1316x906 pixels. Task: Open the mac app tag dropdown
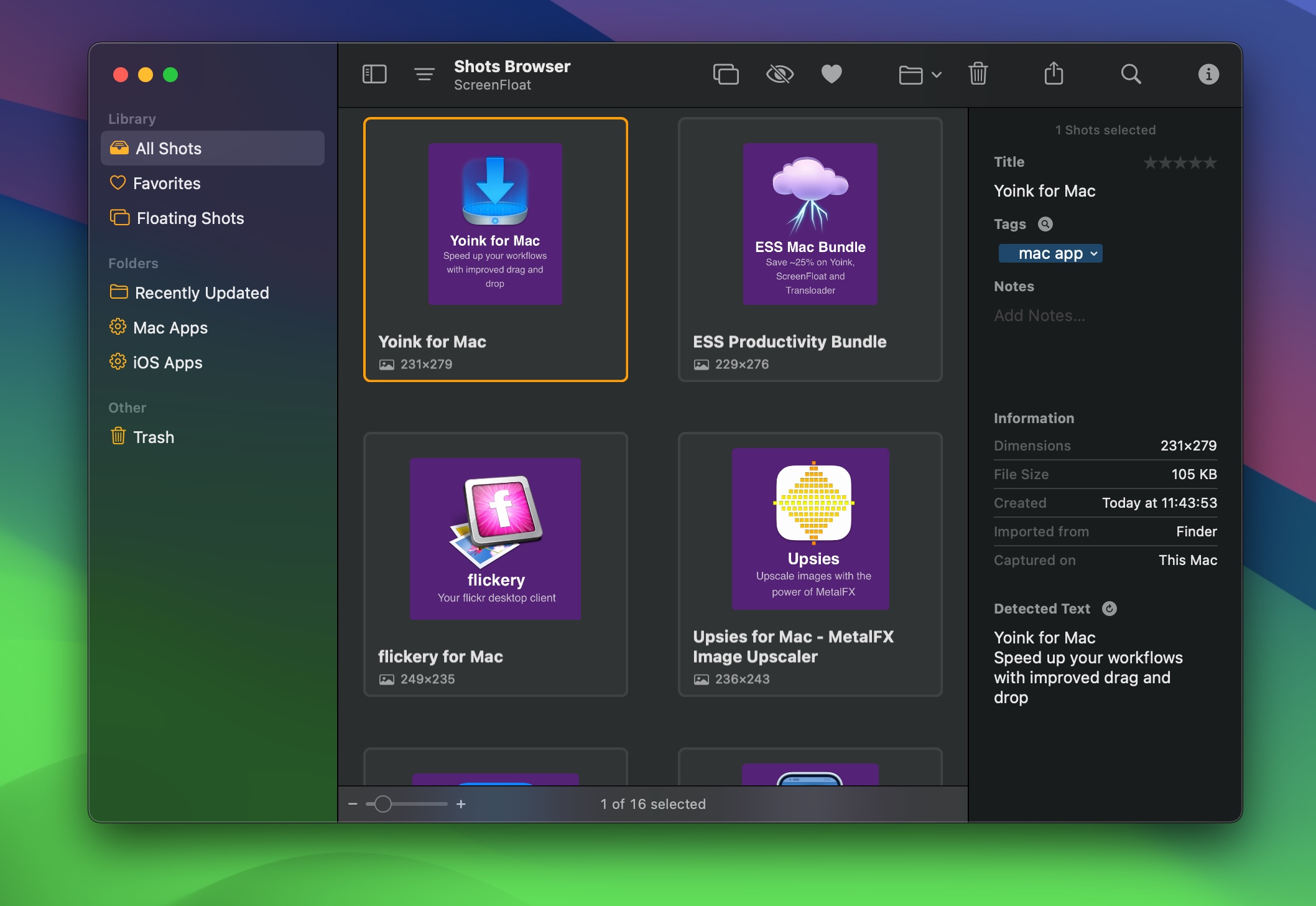pyautogui.click(x=1051, y=253)
